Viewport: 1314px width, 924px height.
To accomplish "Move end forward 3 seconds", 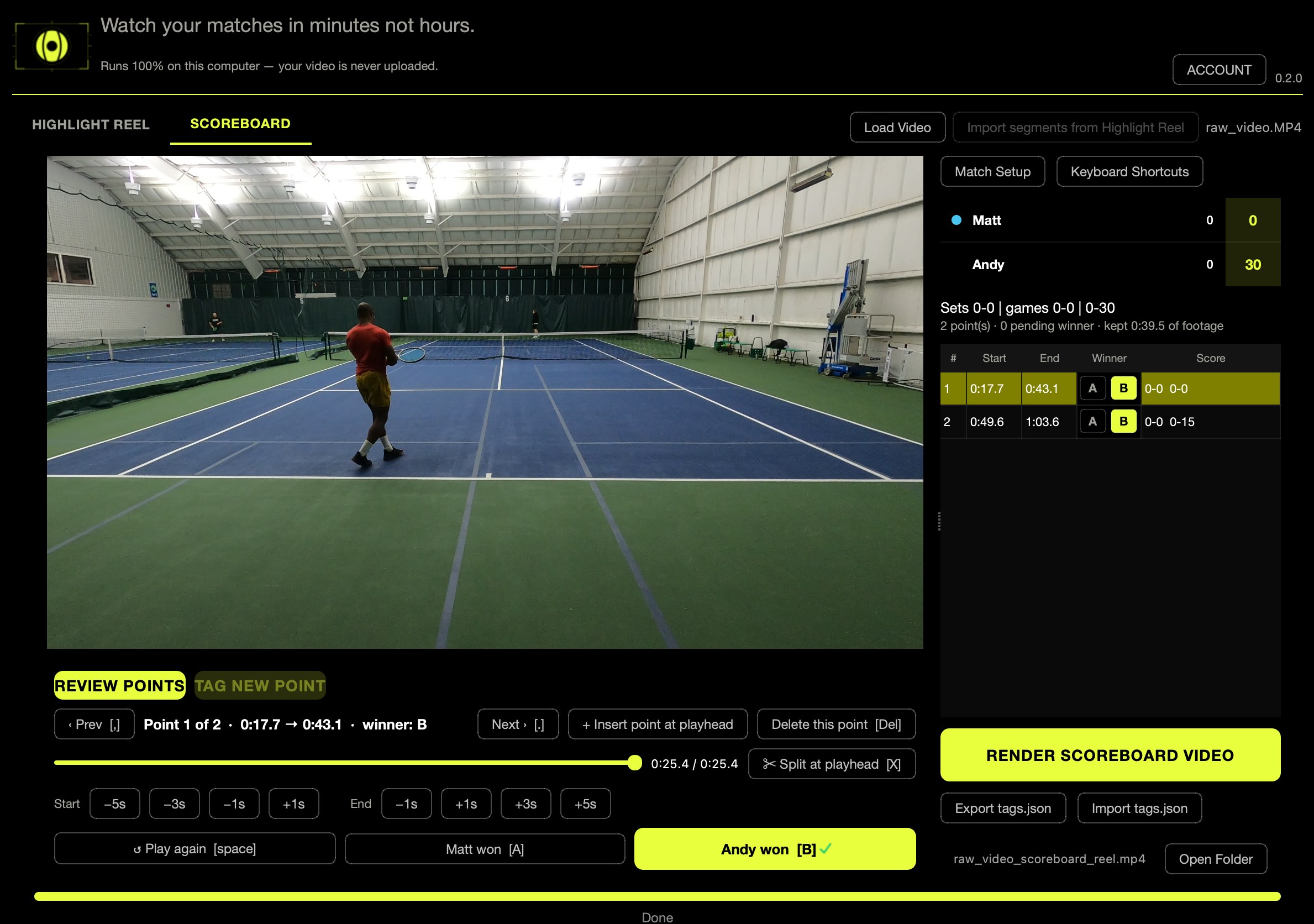I will 526,804.
